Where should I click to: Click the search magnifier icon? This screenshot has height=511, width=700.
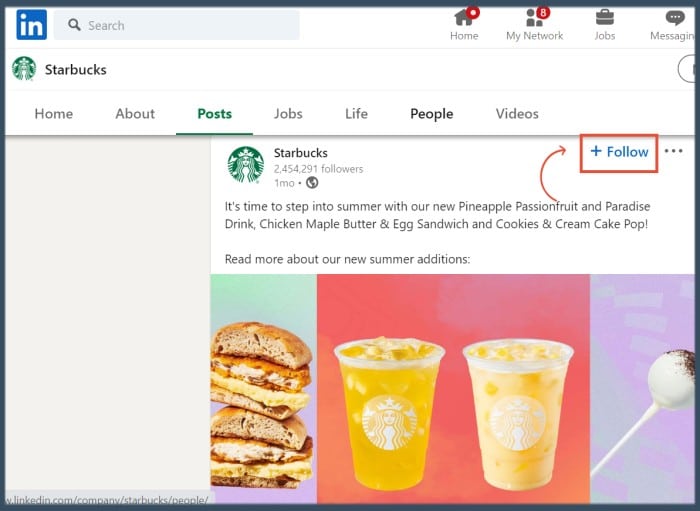point(74,25)
